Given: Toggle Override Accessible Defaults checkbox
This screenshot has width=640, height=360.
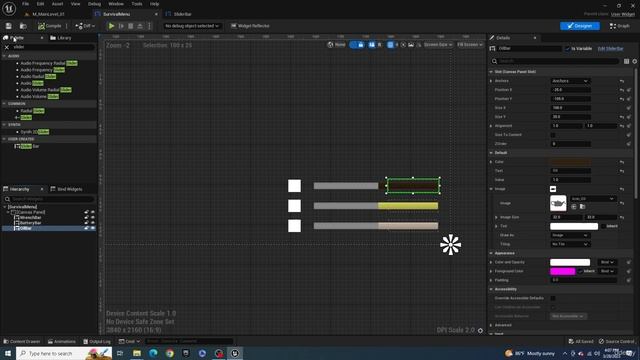Looking at the screenshot, I should click(553, 298).
